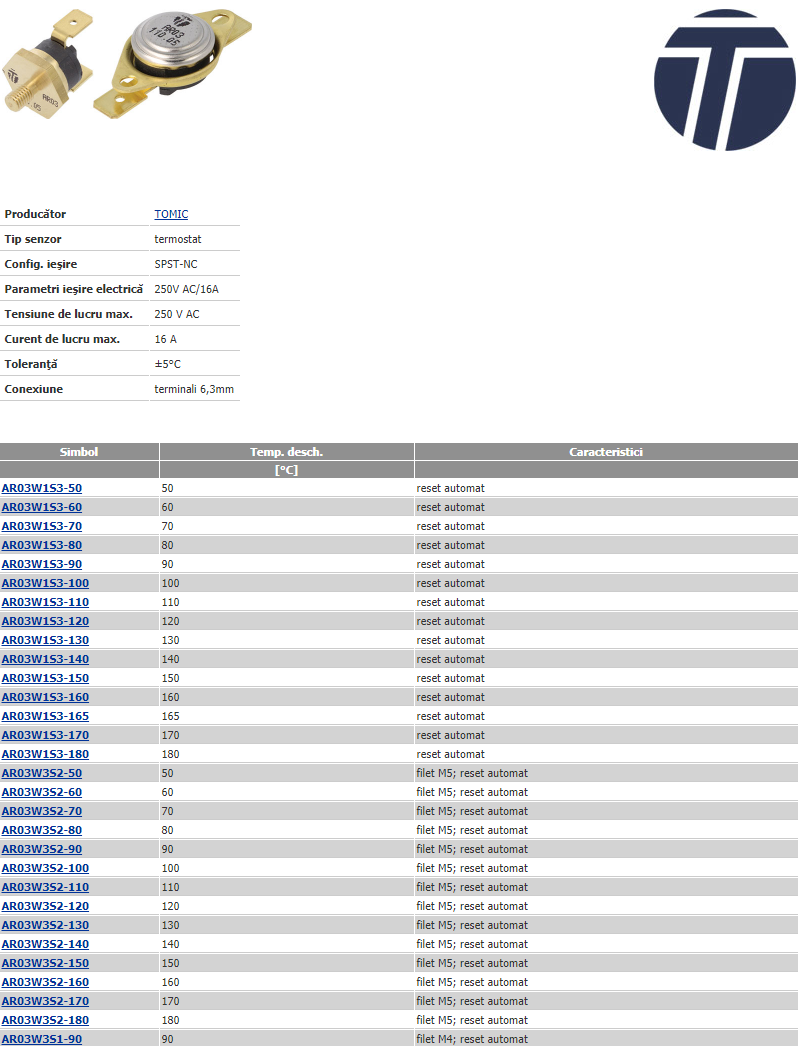Open product link AR03W3S2-50
Viewport: 798px width, 1046px height.
(42, 773)
